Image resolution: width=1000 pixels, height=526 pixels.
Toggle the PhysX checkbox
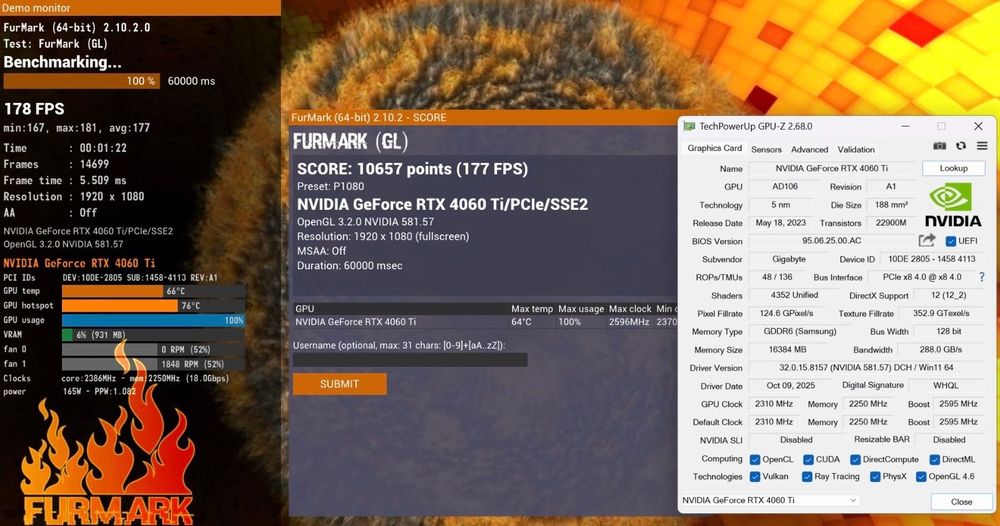click(x=875, y=477)
